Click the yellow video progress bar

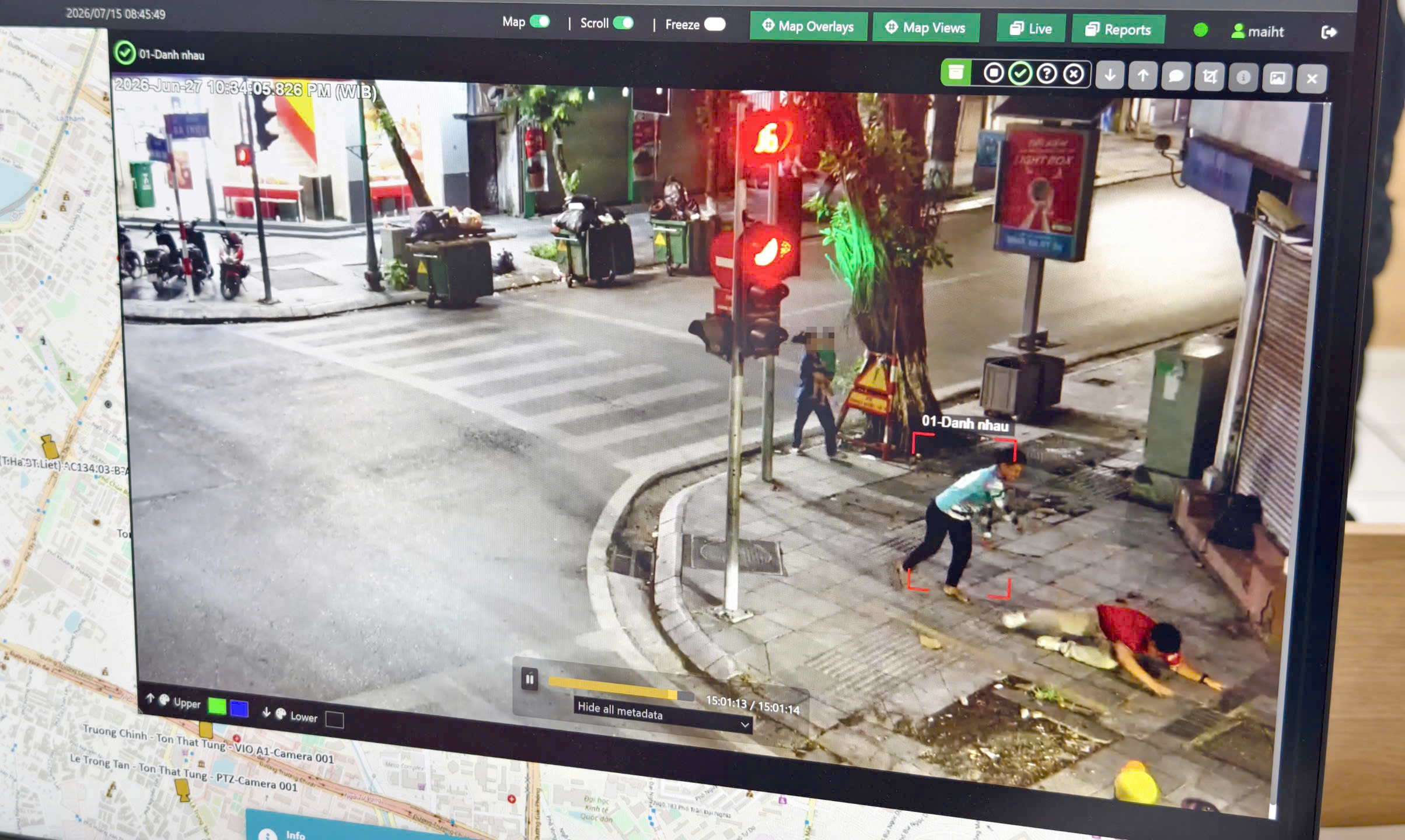621,688
